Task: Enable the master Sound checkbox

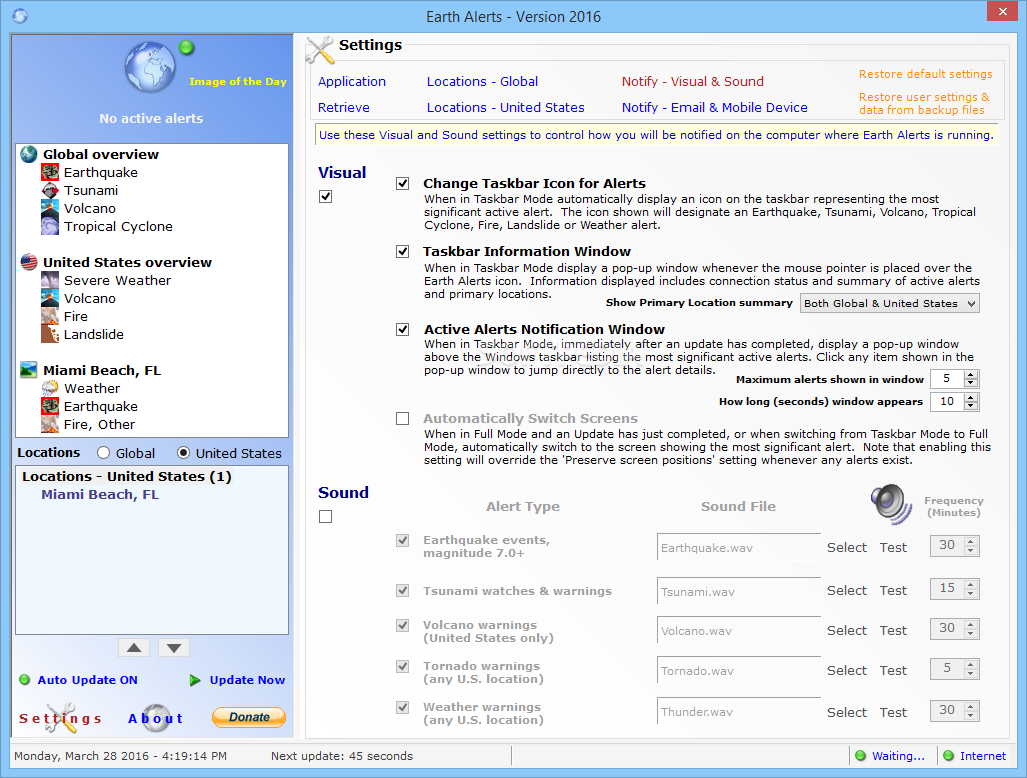Action: [326, 517]
